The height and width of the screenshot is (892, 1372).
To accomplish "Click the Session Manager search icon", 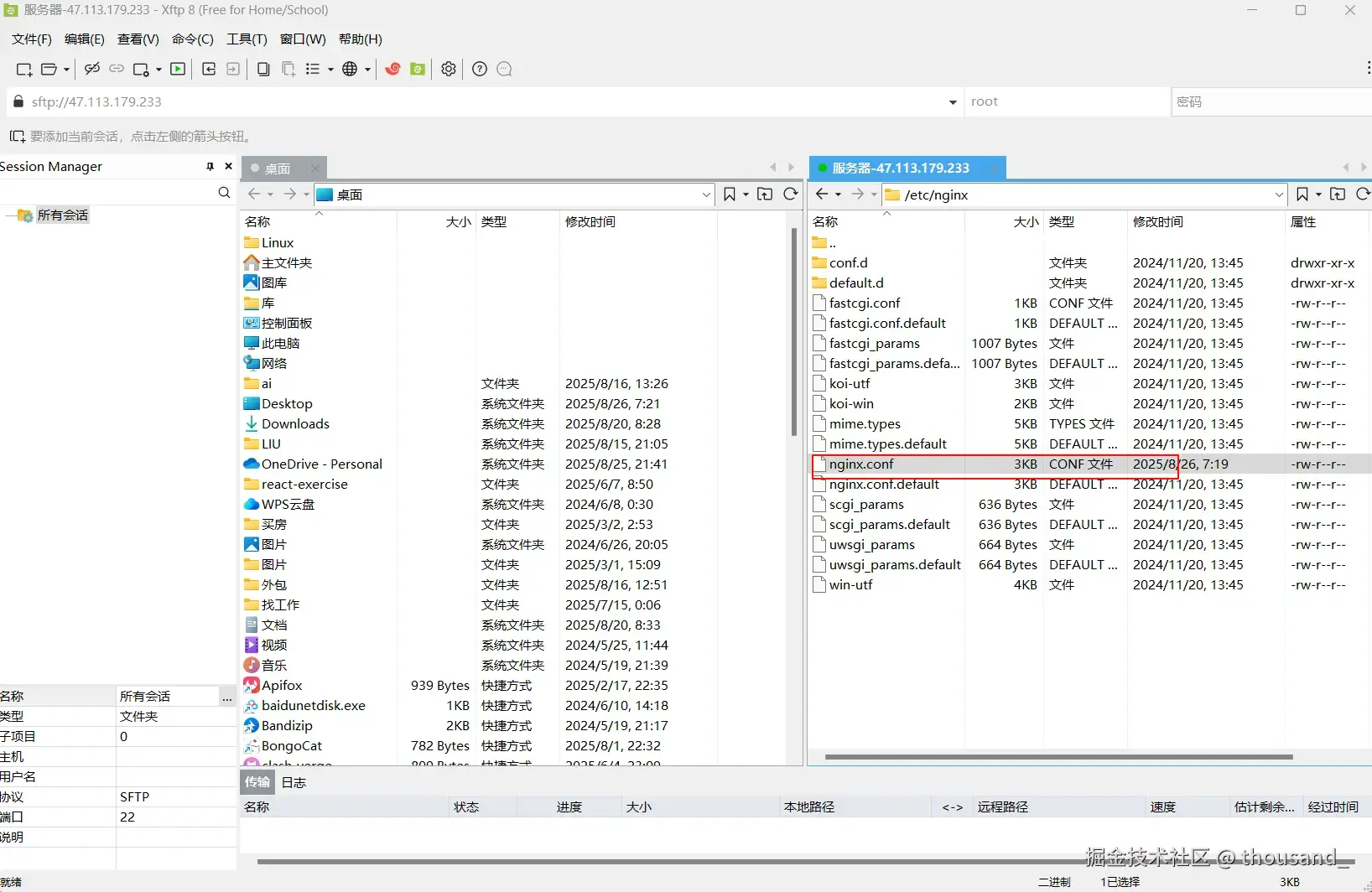I will (x=224, y=193).
